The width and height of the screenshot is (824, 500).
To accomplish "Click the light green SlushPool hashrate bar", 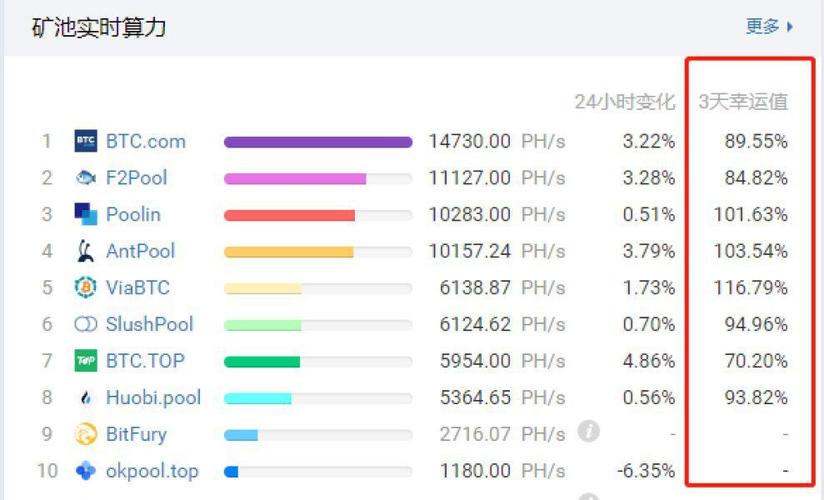I will click(x=262, y=325).
